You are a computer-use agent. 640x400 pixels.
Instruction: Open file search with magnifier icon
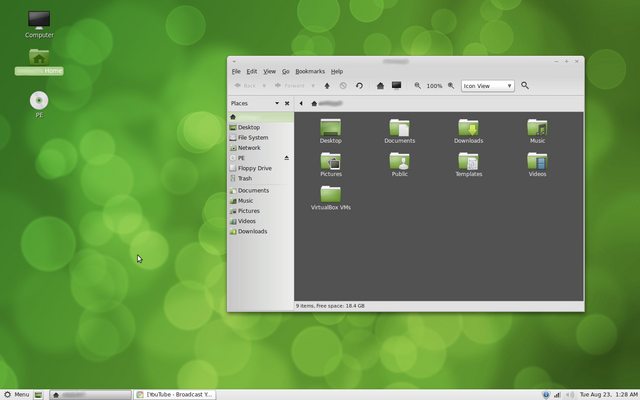[x=525, y=86]
